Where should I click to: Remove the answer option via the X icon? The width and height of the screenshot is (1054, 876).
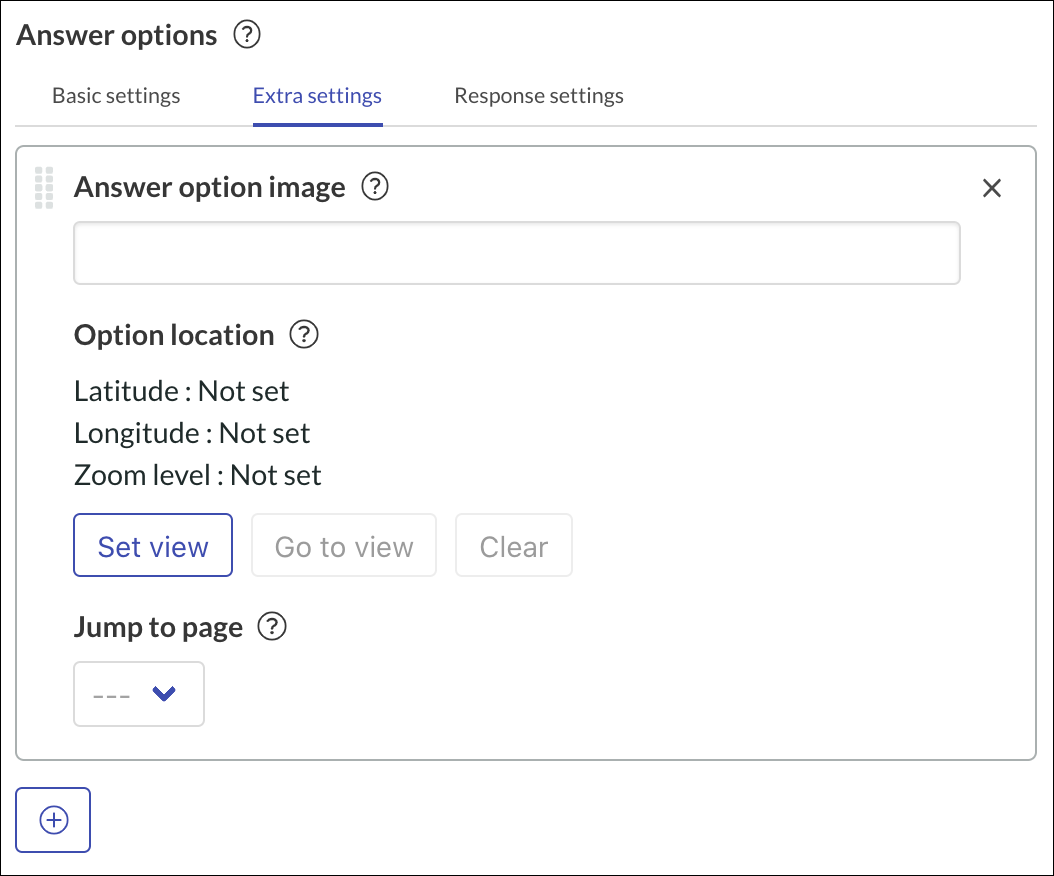click(991, 188)
